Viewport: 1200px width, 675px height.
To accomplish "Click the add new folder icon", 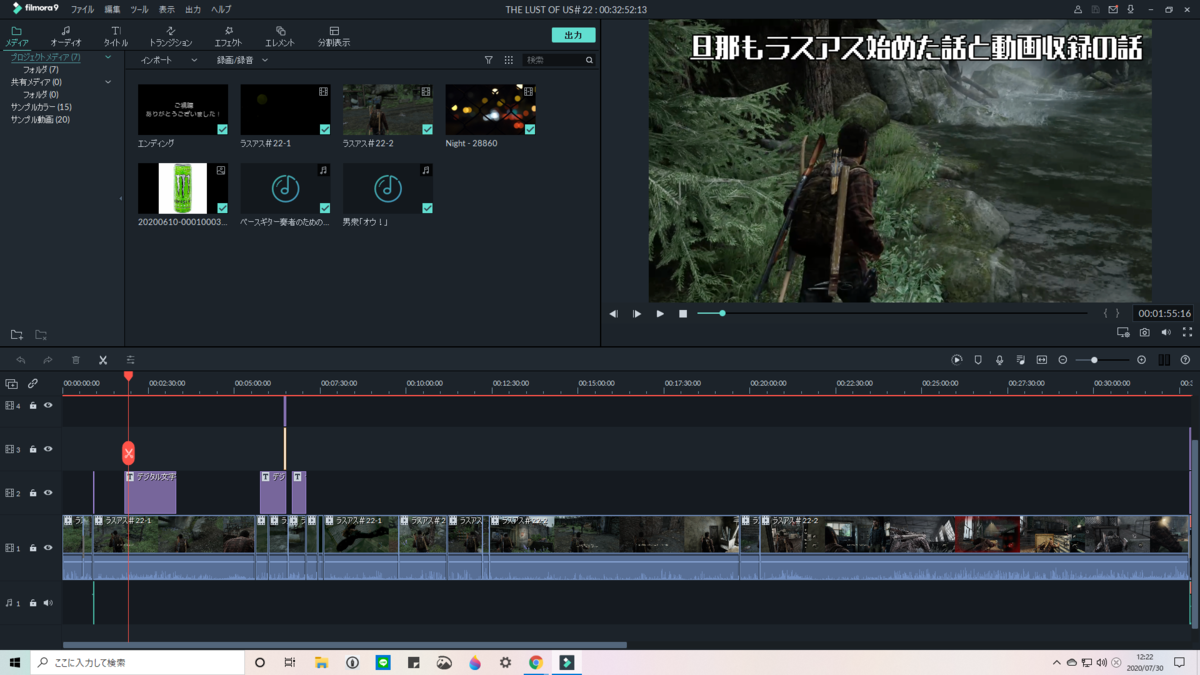I will [17, 335].
